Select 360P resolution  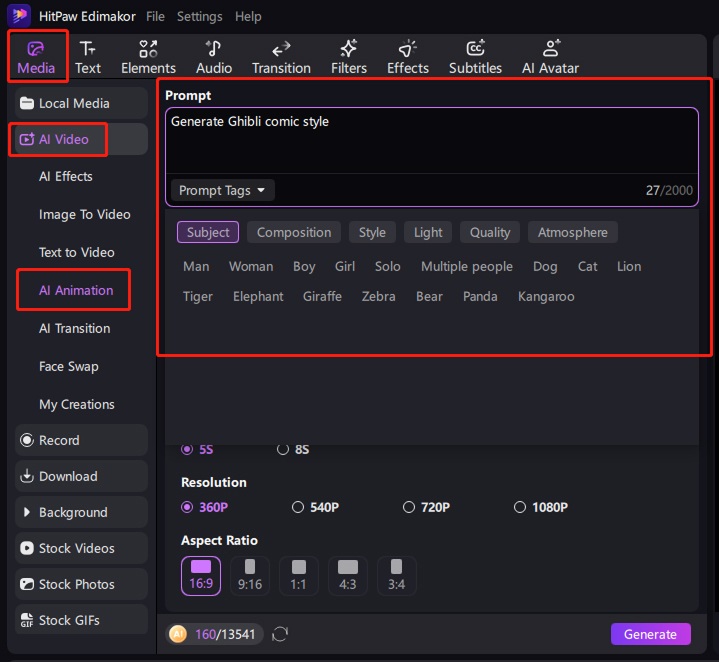click(205, 507)
